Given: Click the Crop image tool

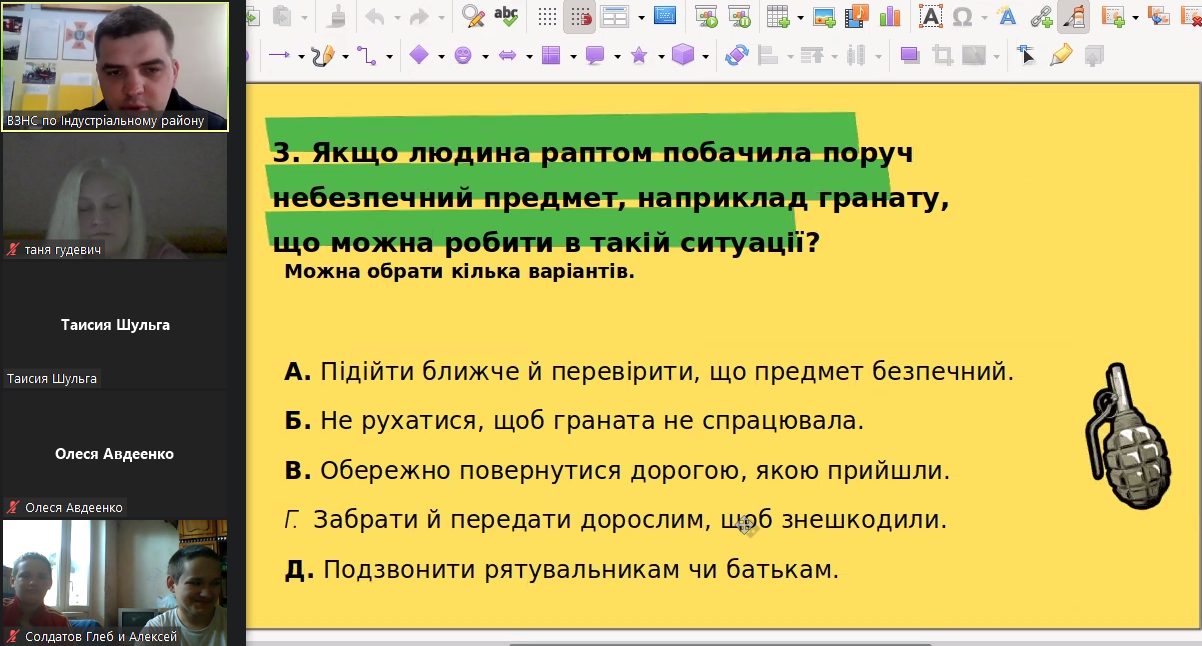Looking at the screenshot, I should (x=941, y=55).
